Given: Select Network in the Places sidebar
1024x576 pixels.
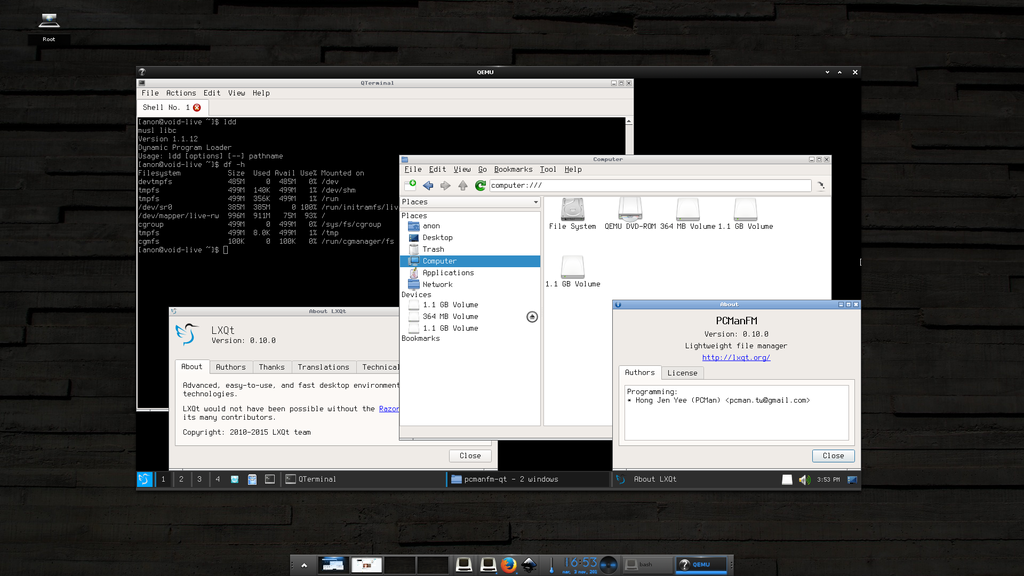Looking at the screenshot, I should coord(437,284).
